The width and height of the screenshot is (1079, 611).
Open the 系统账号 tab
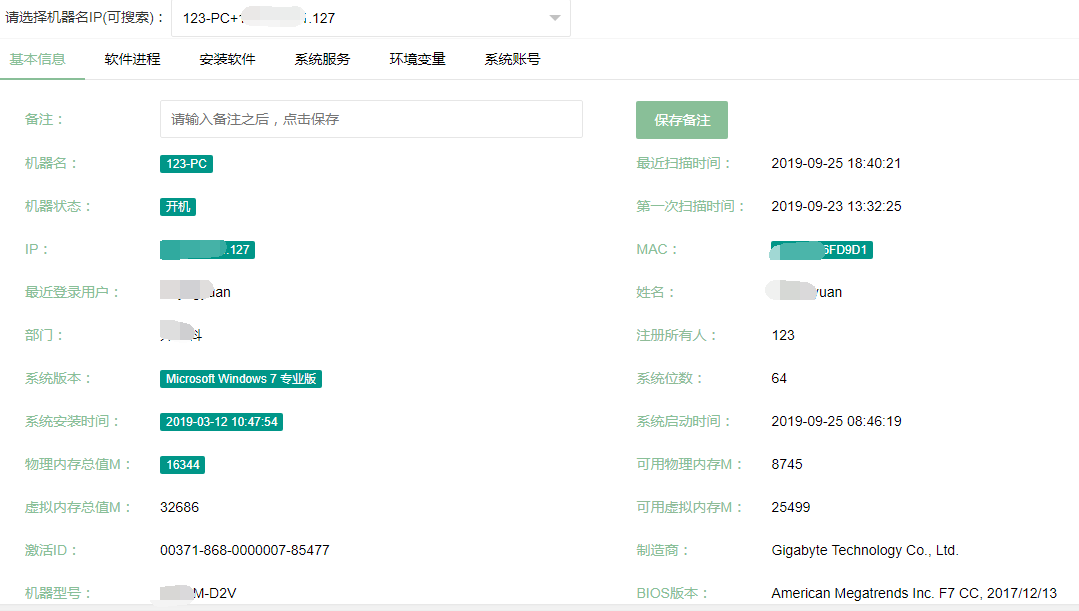(x=512, y=59)
